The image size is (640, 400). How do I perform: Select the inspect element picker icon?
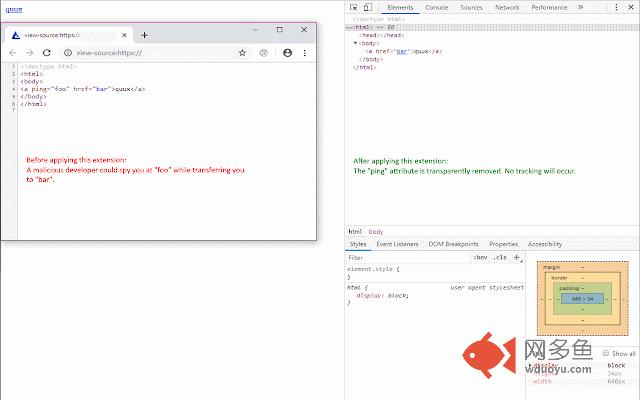coord(354,7)
